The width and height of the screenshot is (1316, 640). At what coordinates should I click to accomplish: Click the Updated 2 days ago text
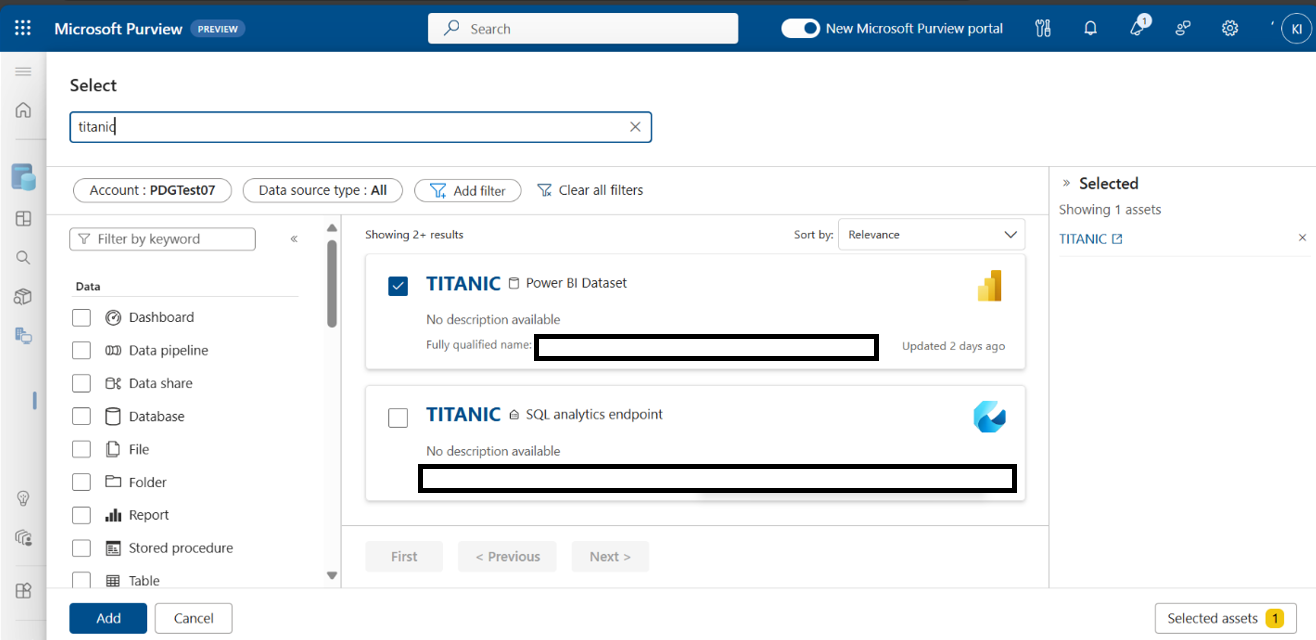pyautogui.click(x=953, y=346)
